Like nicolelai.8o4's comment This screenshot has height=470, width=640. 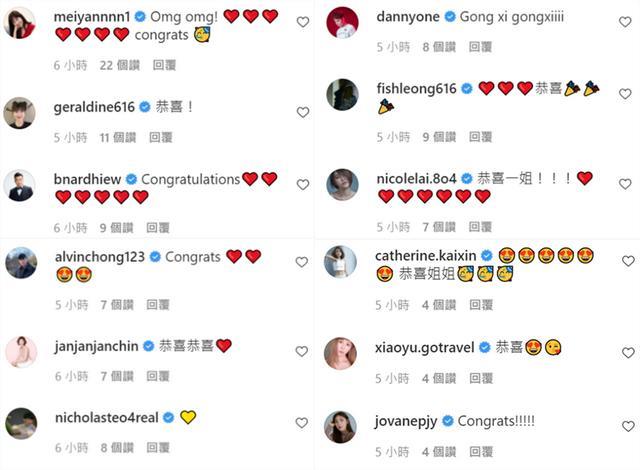pos(625,184)
